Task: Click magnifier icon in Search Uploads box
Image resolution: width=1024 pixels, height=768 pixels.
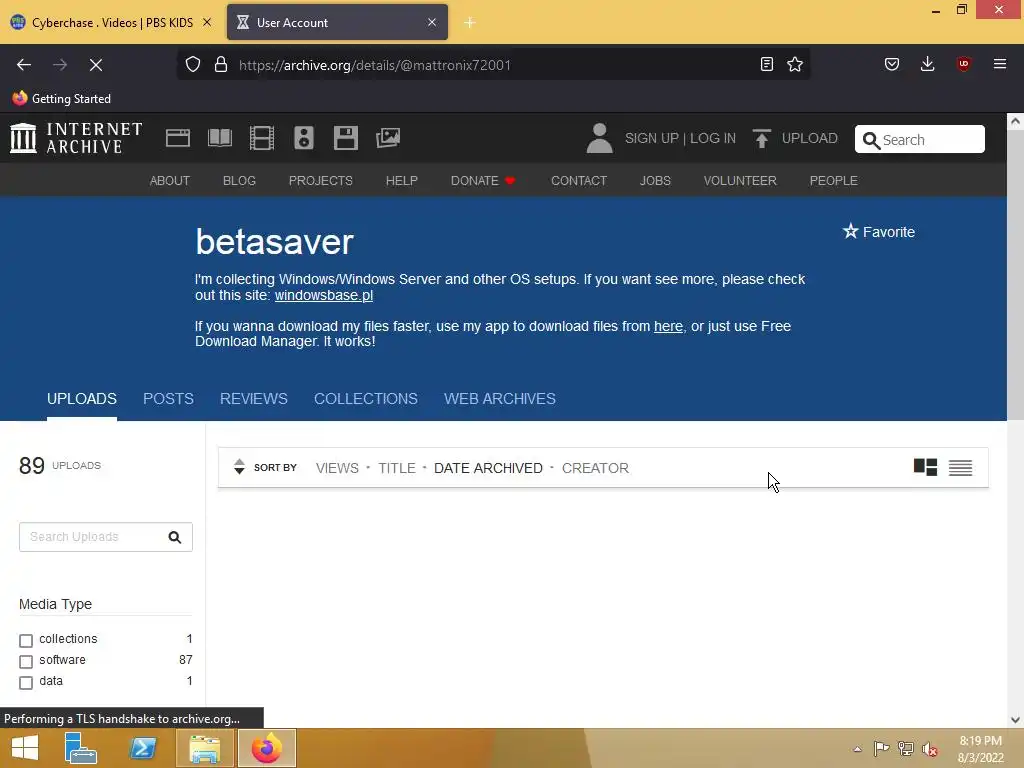Action: click(174, 537)
